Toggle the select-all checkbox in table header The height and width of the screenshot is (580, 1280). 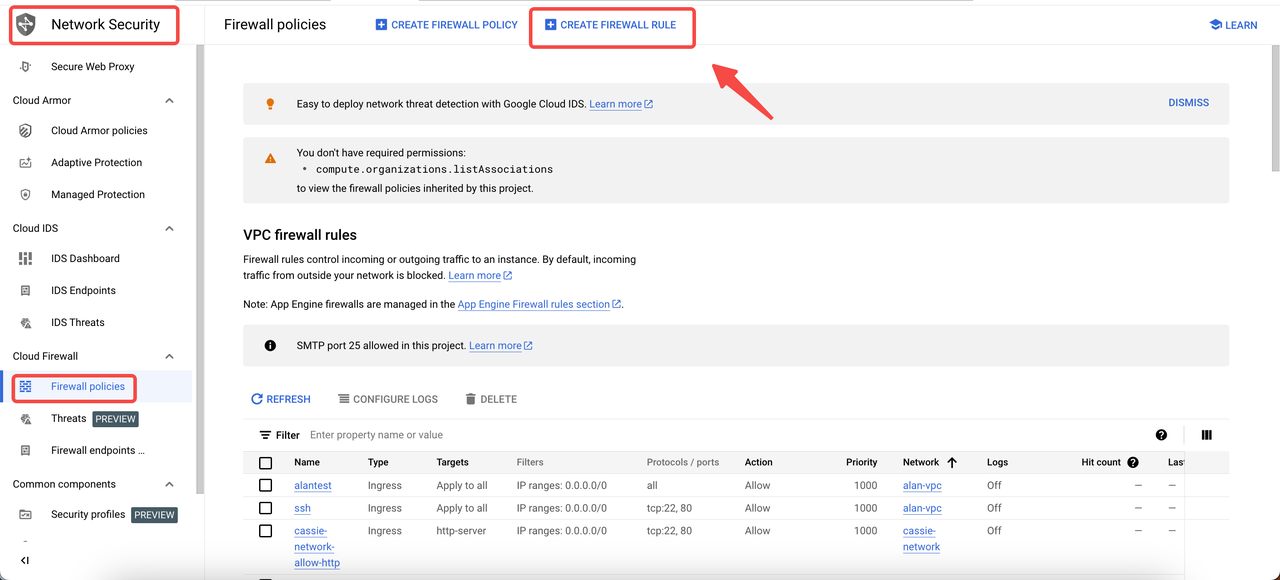tap(265, 463)
